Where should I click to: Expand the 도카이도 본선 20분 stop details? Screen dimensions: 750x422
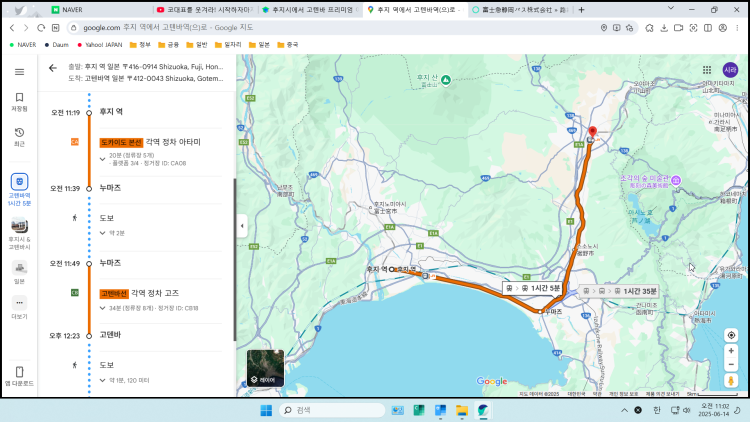(102, 159)
